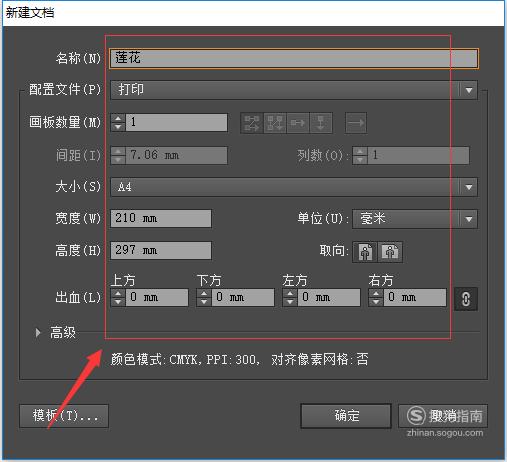Click the 间距 spacing field 7.06 mm
The width and height of the screenshot is (507, 462).
(x=177, y=155)
